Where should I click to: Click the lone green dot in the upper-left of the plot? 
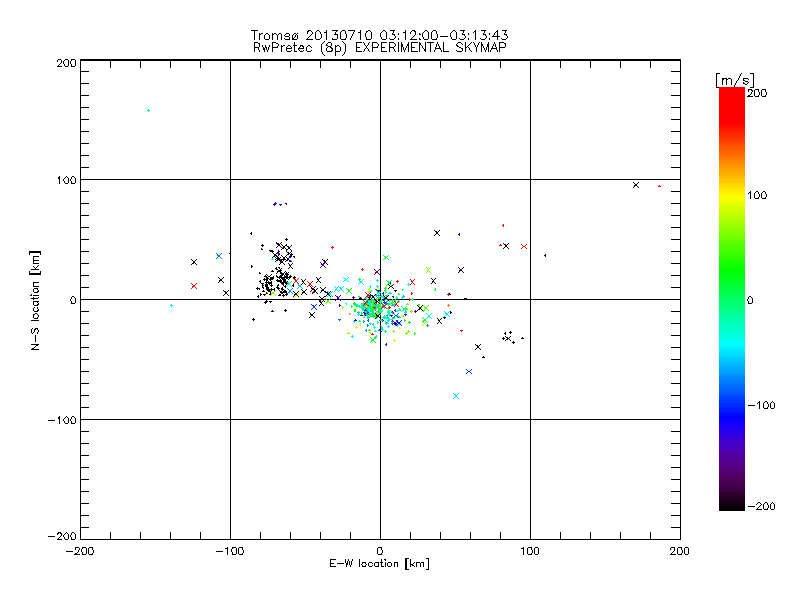148,111
